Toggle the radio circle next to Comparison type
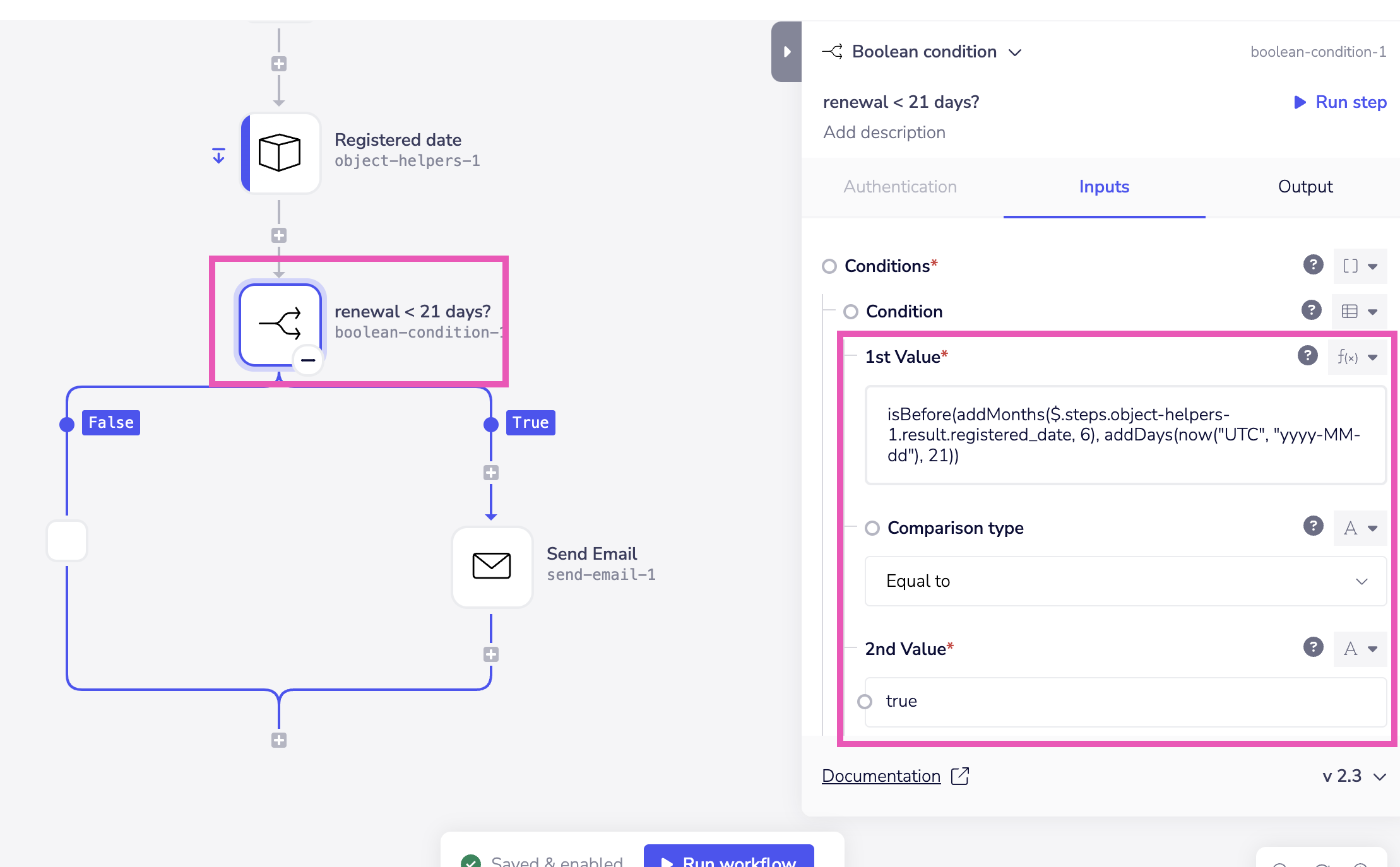The image size is (1400, 867). (x=872, y=528)
